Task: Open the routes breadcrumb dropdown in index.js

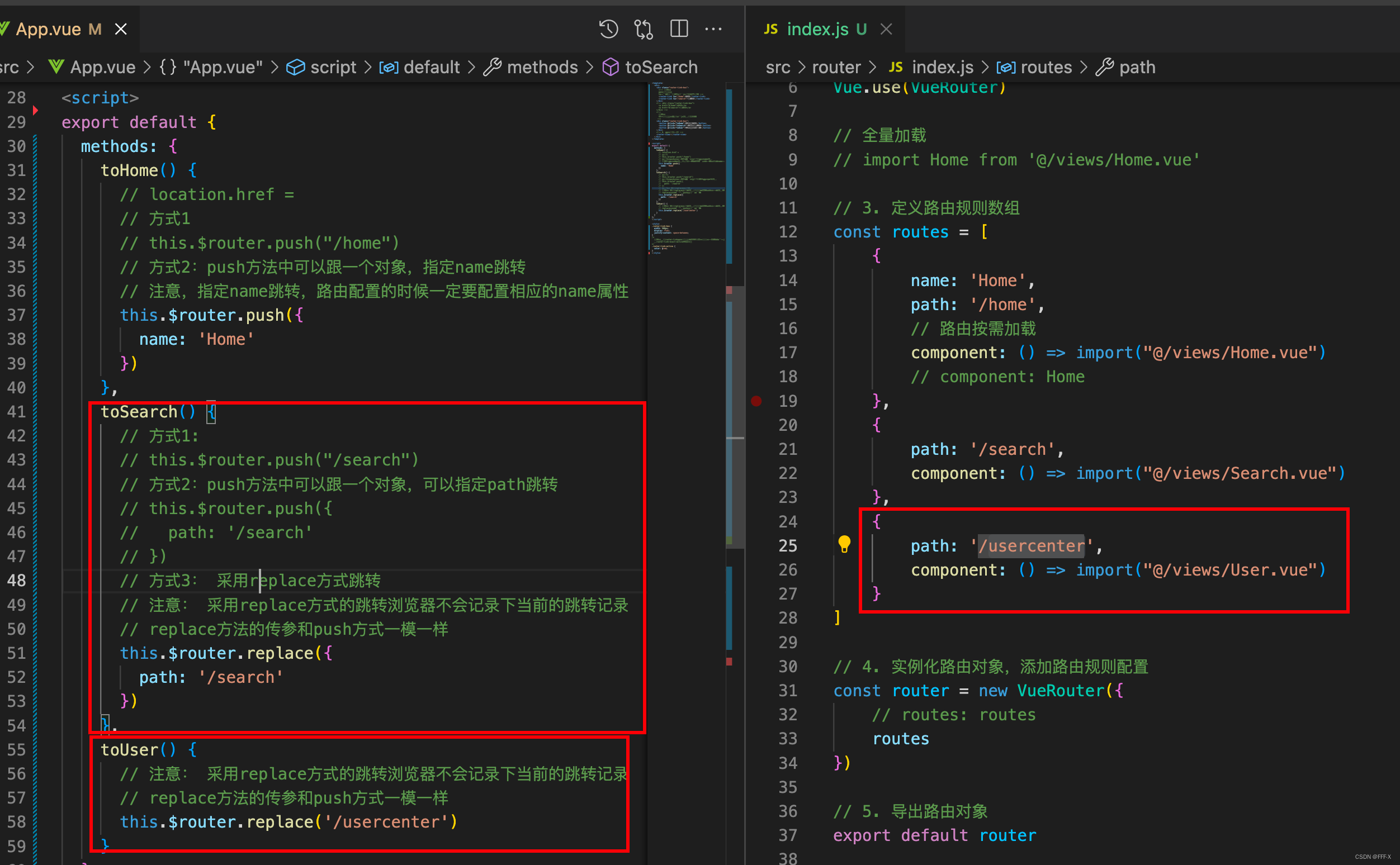Action: click(x=1045, y=68)
